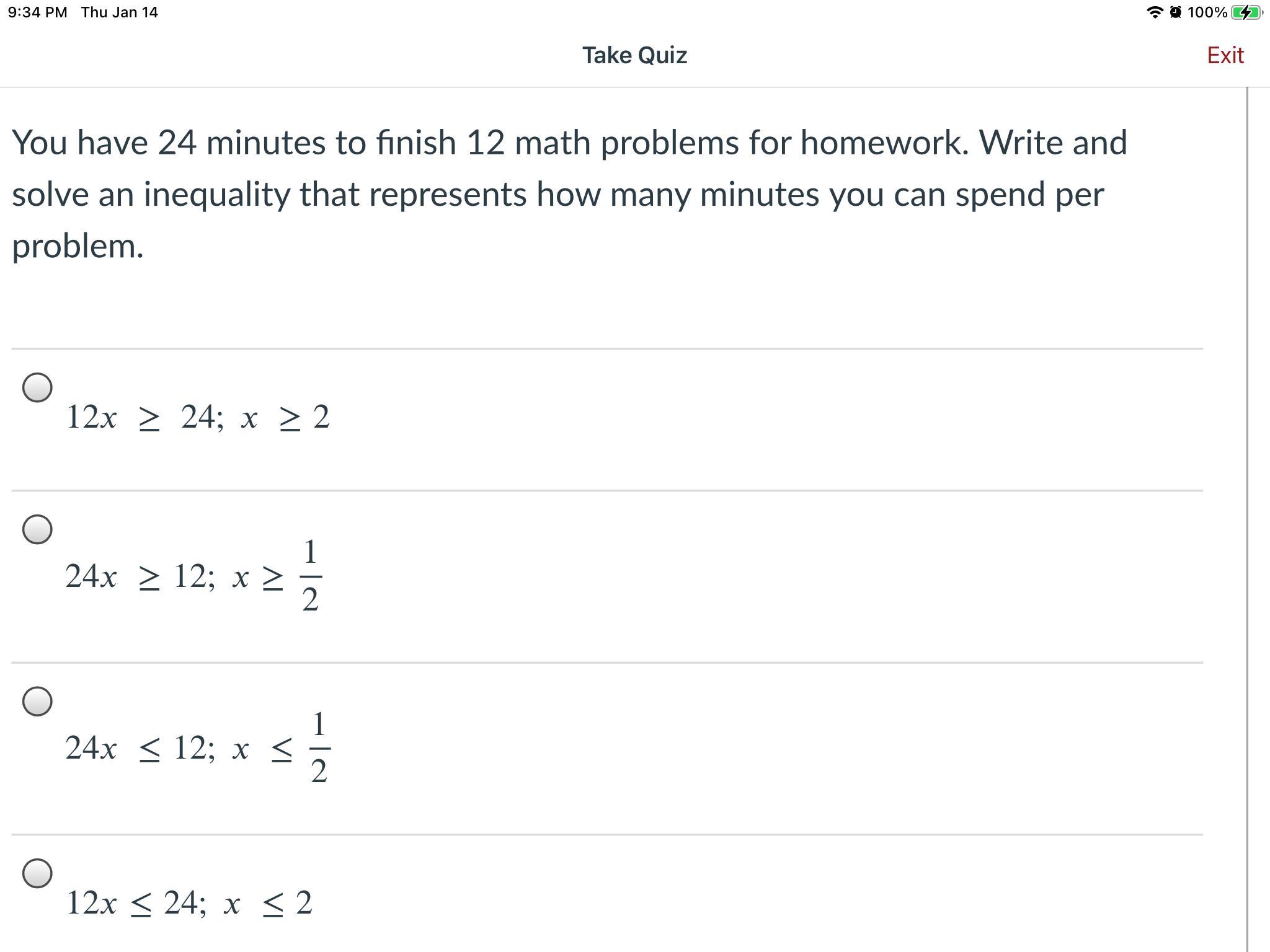The height and width of the screenshot is (952, 1270).
Task: Tap the 100% battery percentage text
Action: click(1207, 12)
